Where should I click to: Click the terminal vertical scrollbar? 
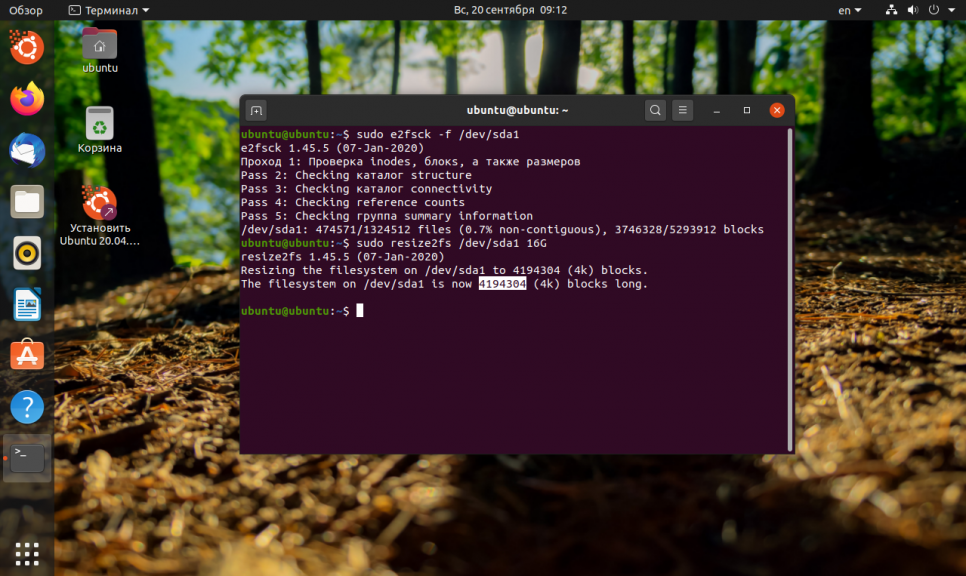789,290
